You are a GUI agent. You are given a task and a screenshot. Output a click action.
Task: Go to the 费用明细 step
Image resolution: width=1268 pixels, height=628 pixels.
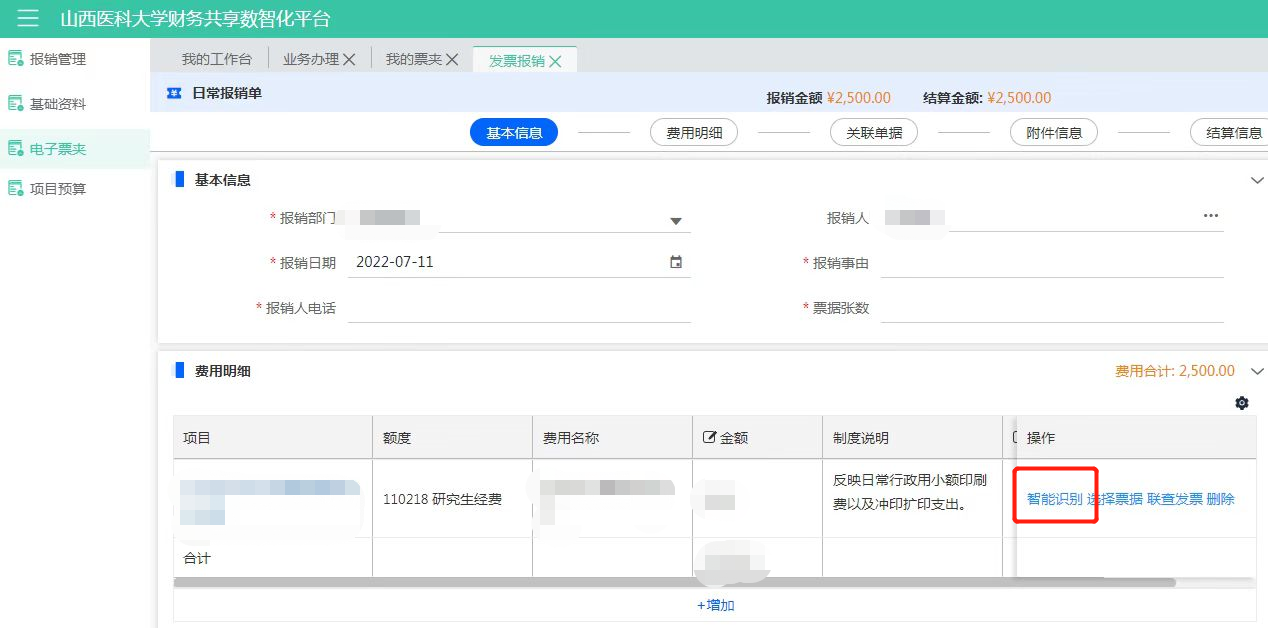(694, 132)
